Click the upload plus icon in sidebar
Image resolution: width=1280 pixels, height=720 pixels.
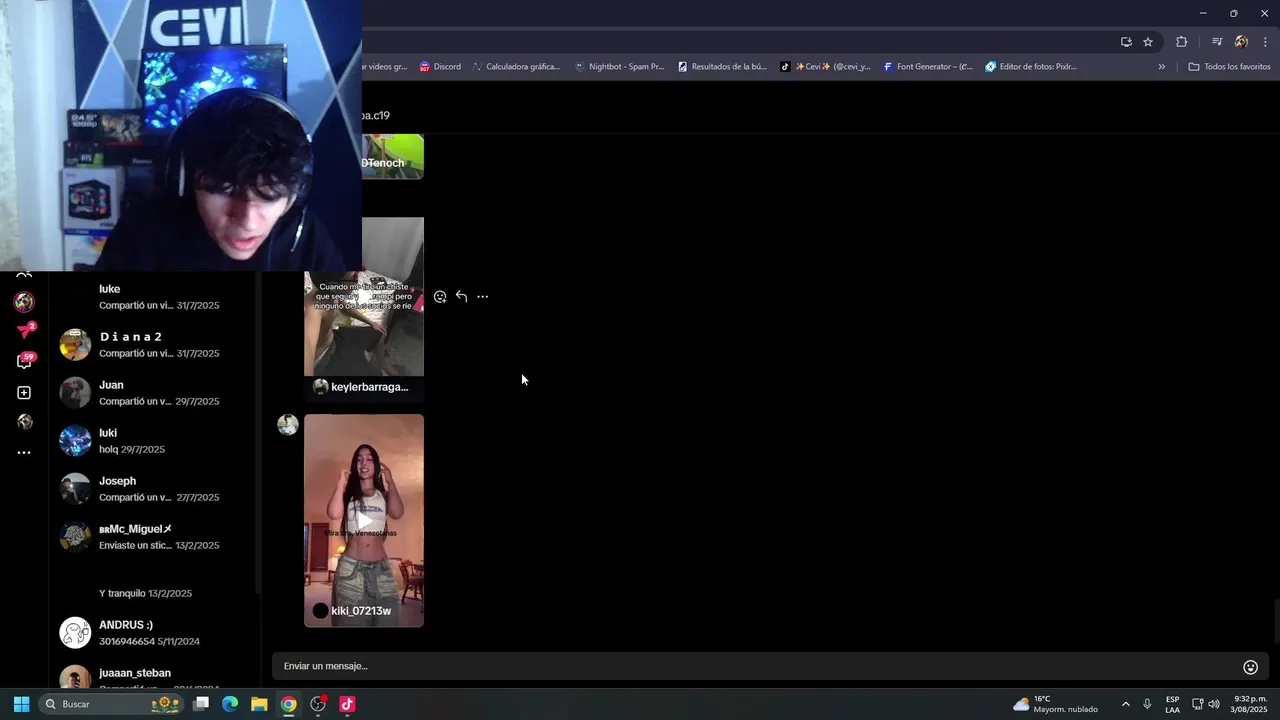tap(24, 393)
